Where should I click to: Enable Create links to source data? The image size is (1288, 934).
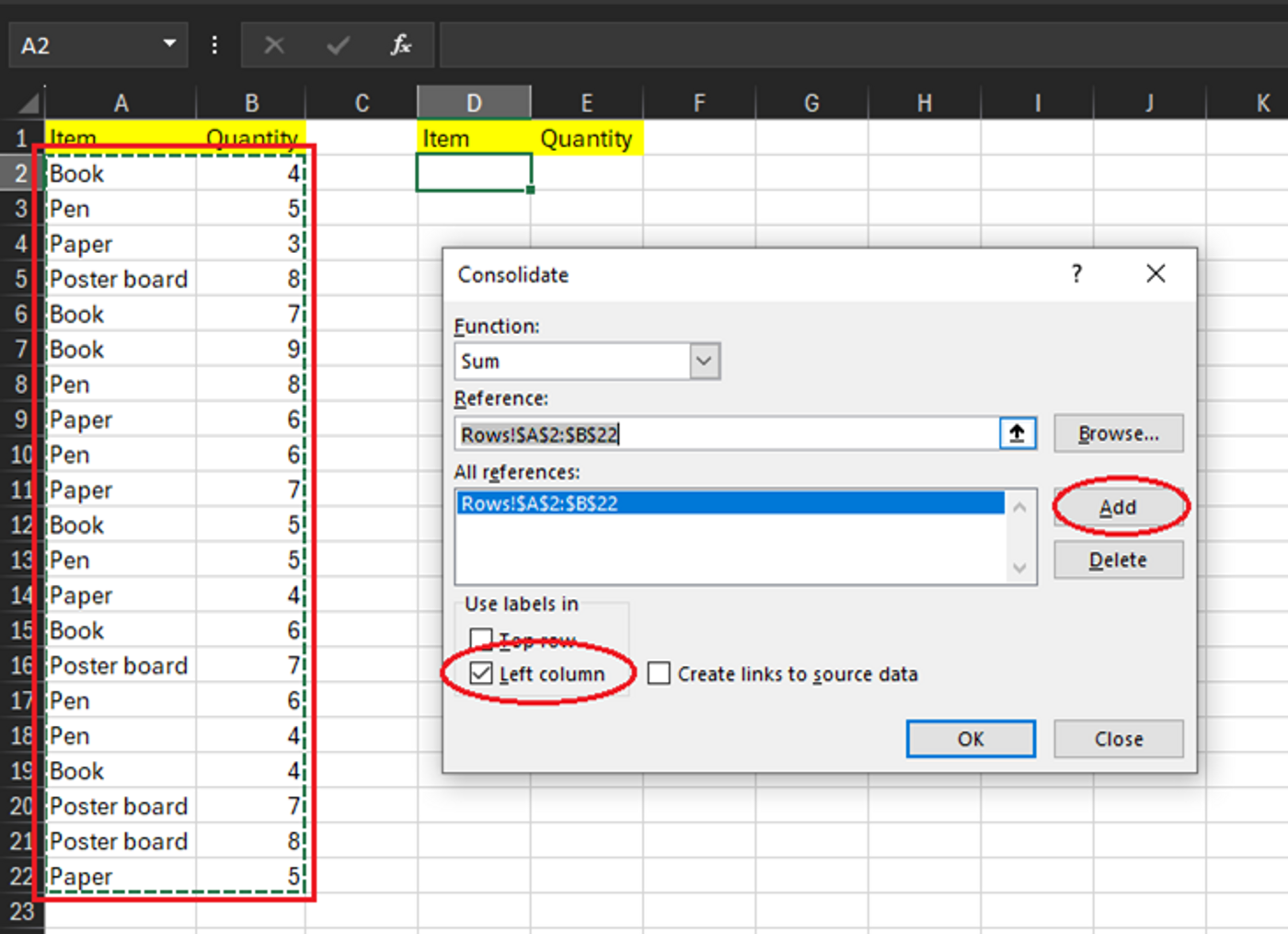coord(659,674)
